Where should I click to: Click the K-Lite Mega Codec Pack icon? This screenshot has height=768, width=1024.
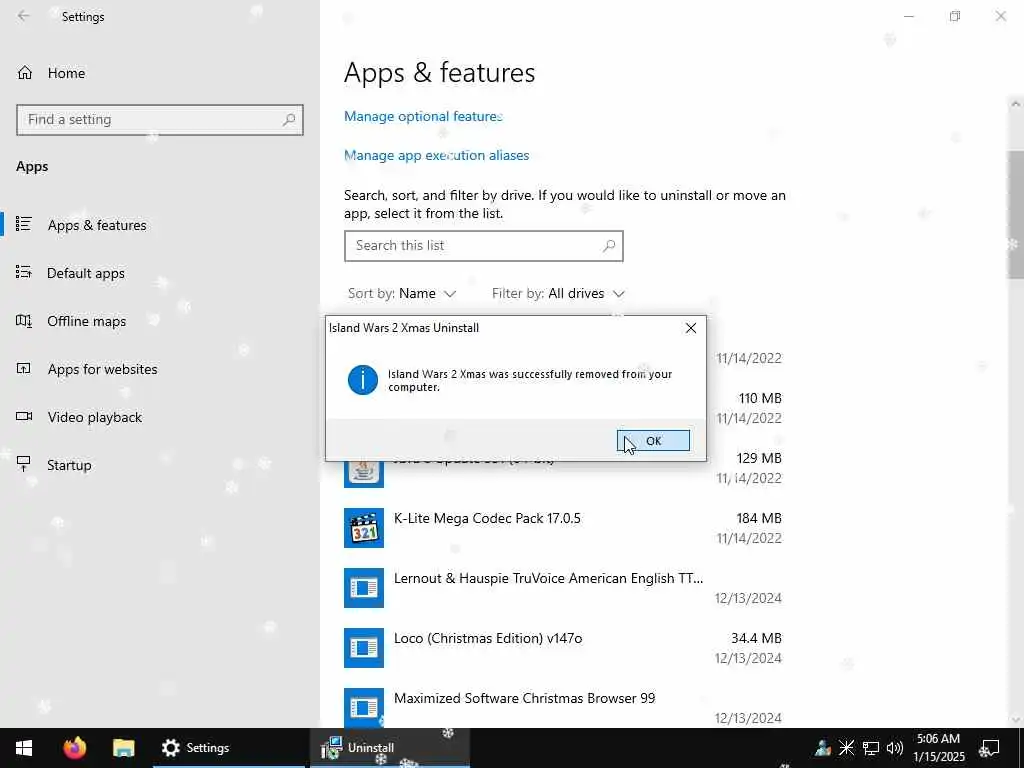tap(364, 528)
